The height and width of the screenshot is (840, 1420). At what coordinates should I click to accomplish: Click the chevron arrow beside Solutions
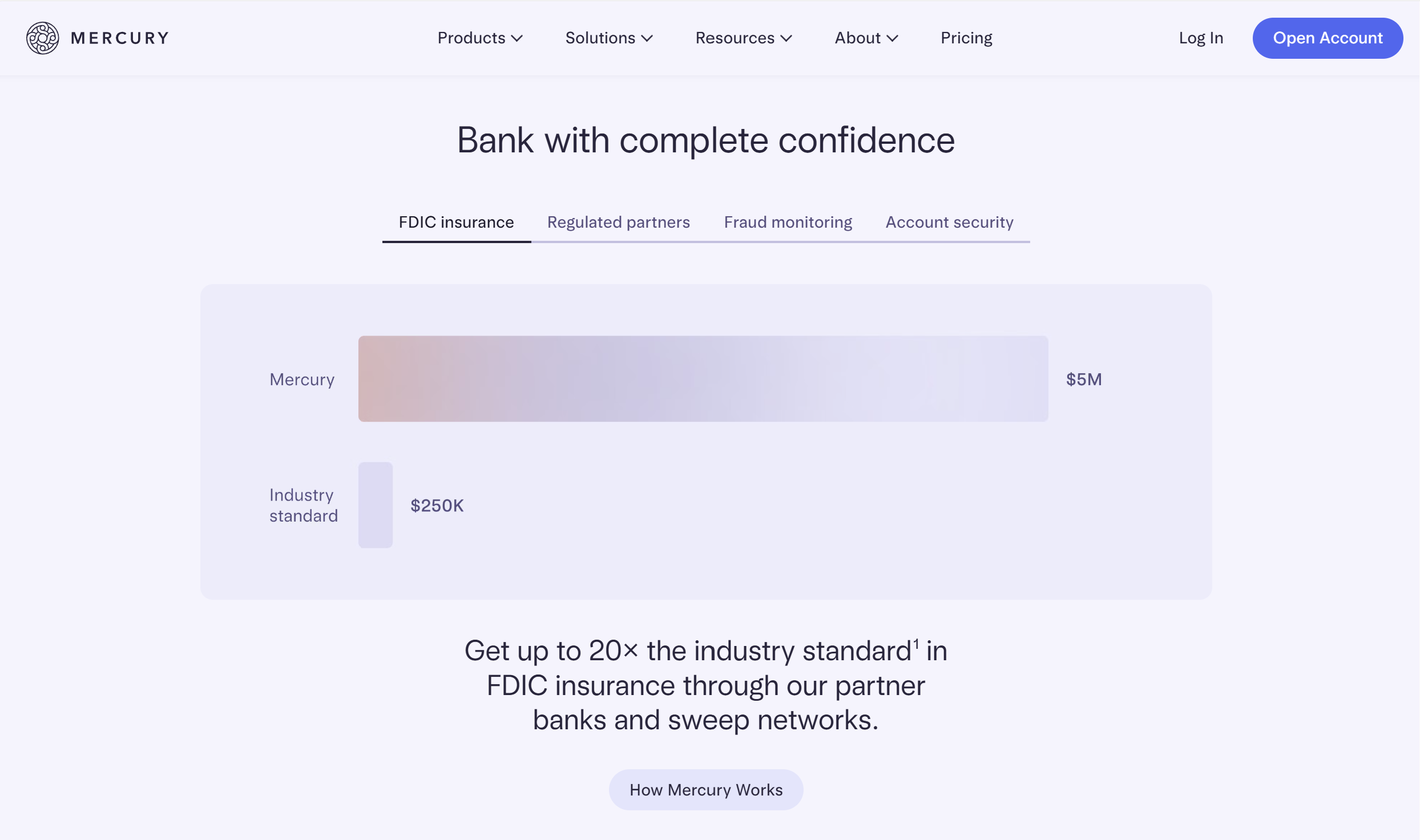coord(647,39)
